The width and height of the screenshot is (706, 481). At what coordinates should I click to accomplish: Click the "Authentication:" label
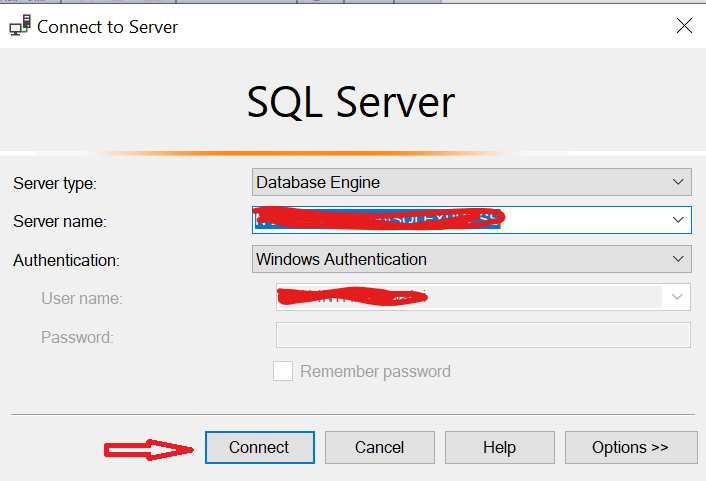66,260
